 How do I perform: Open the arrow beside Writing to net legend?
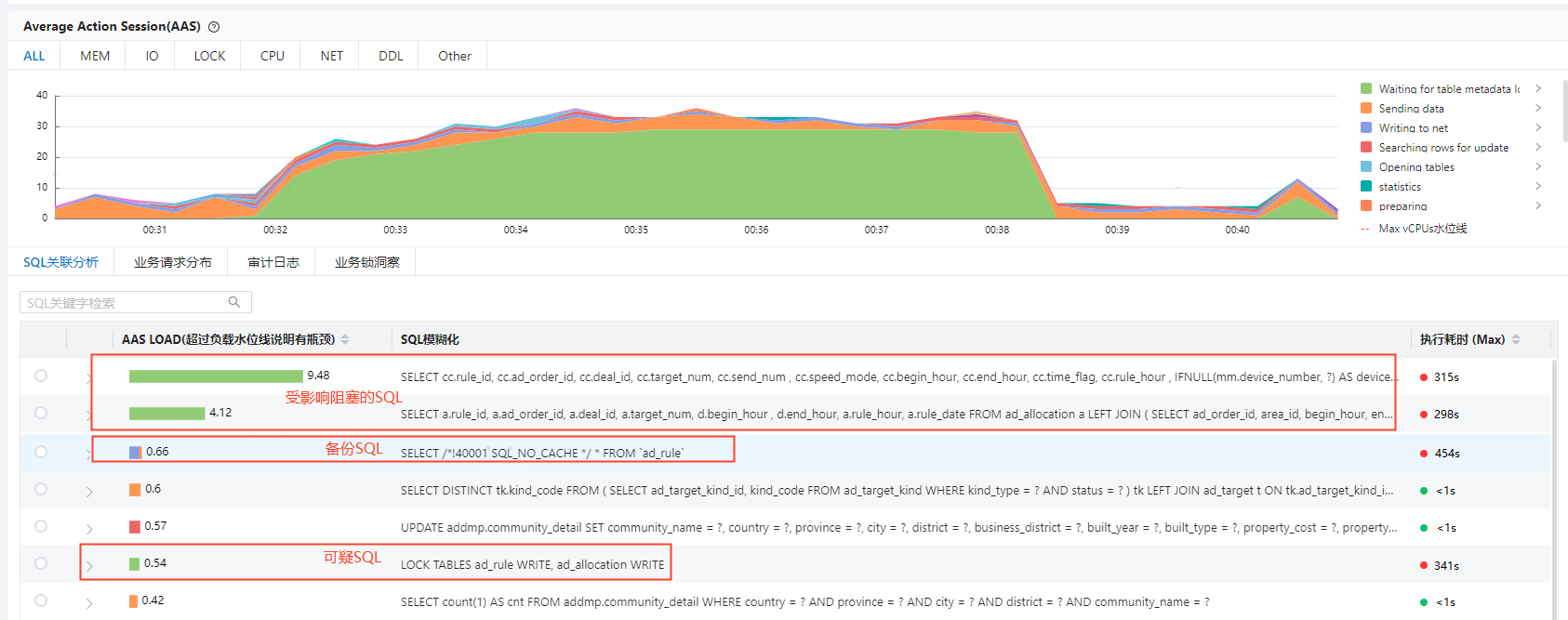coord(1538,127)
